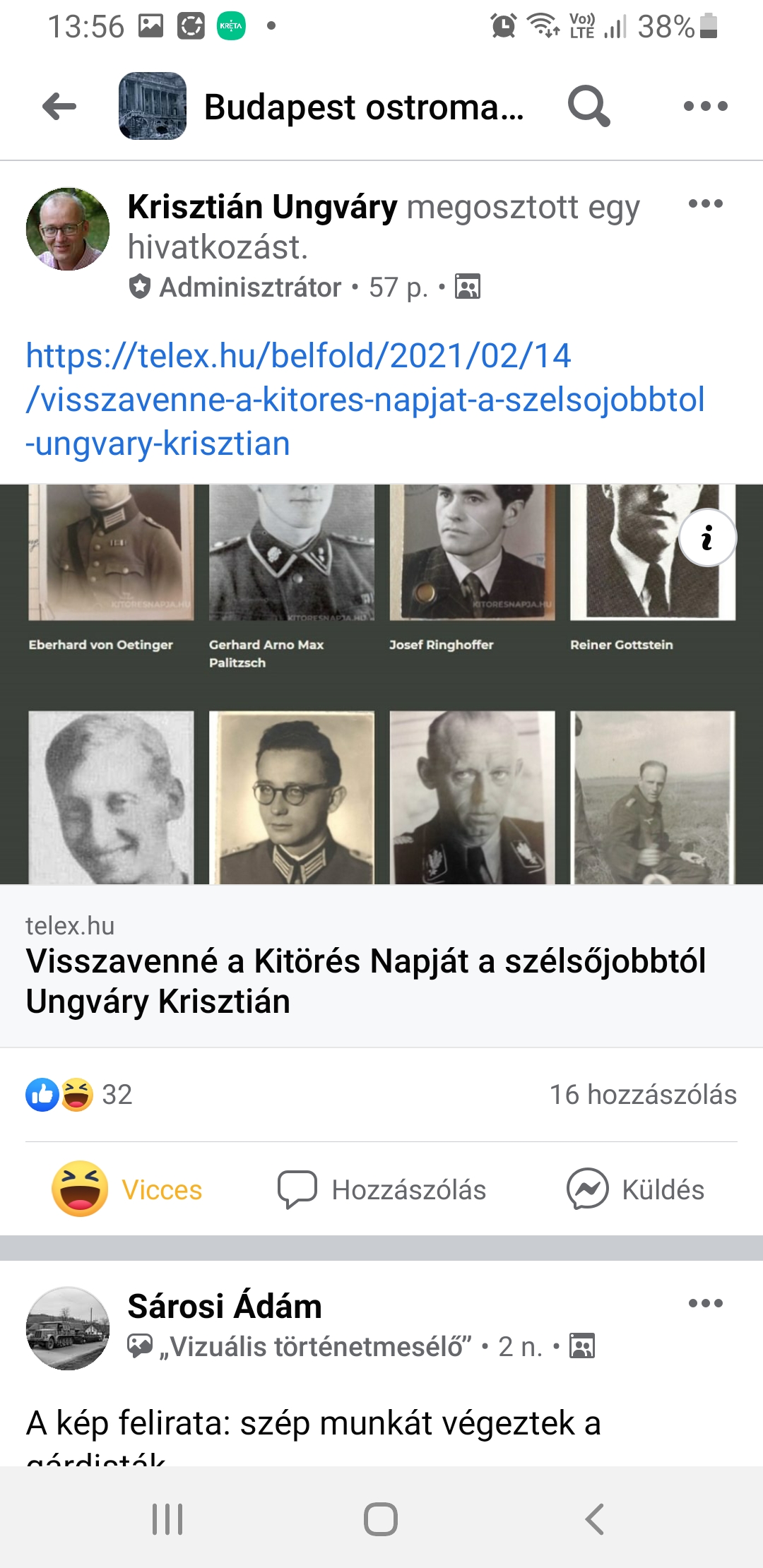
Task: Toggle the Vicces reaction on the post
Action: pos(127,1189)
